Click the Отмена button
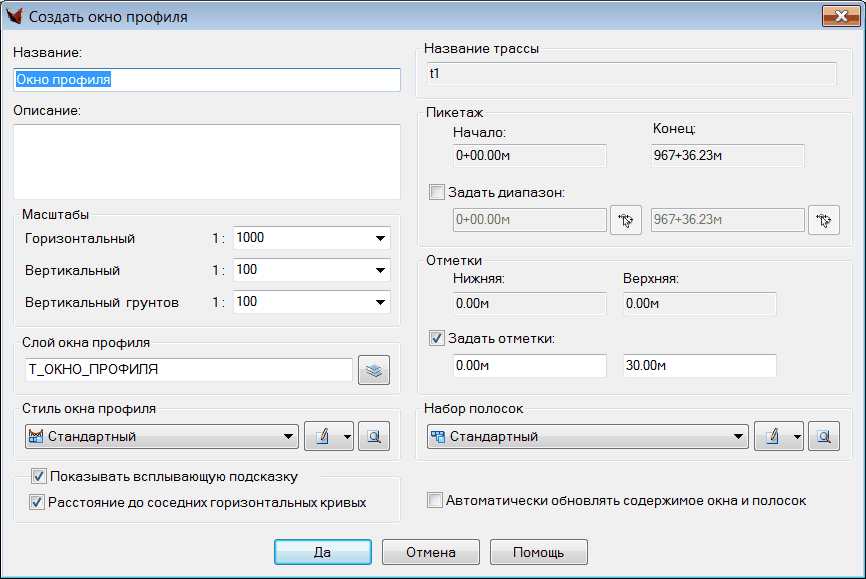This screenshot has width=866, height=579. (x=429, y=552)
